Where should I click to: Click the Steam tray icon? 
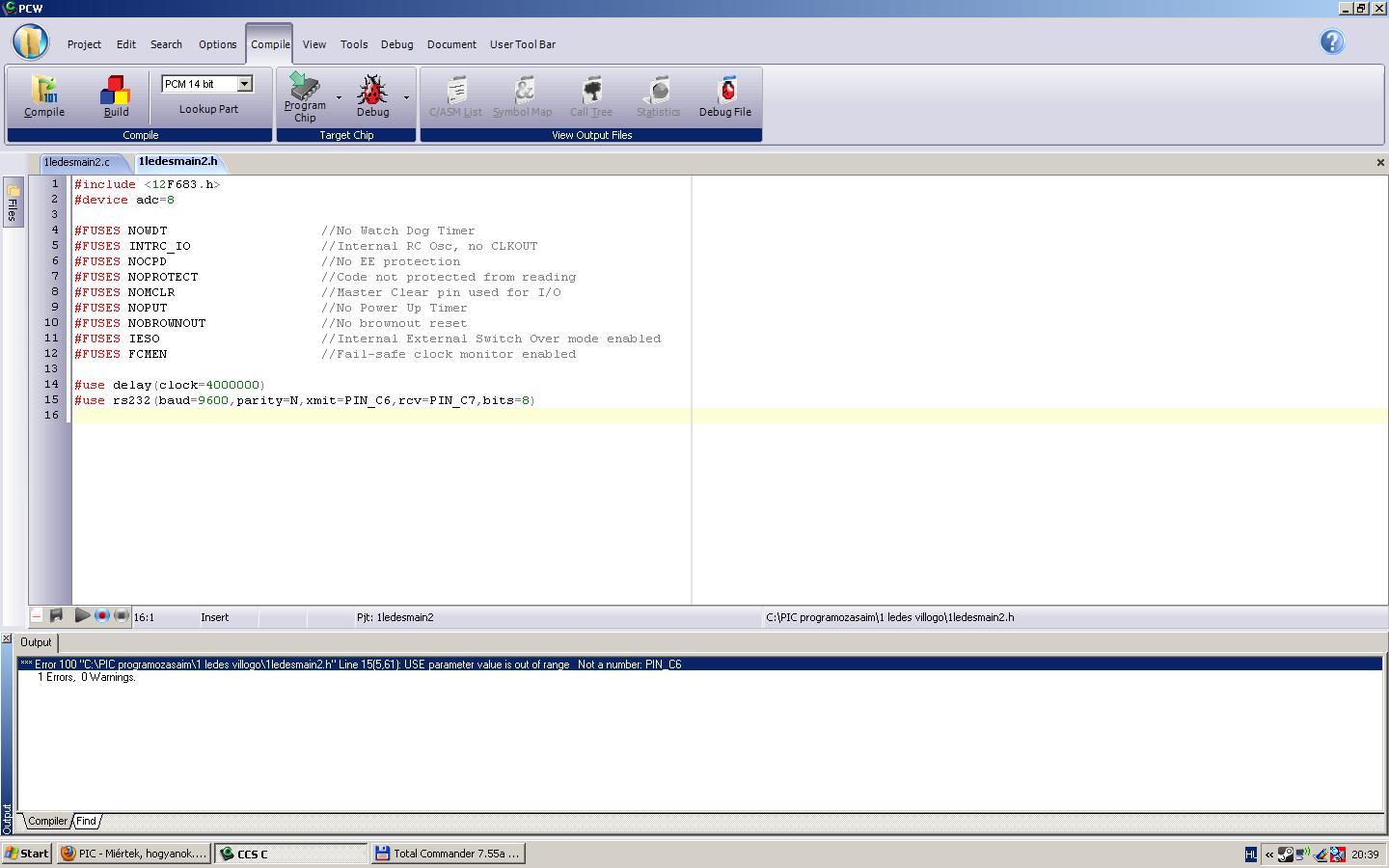[x=1286, y=854]
